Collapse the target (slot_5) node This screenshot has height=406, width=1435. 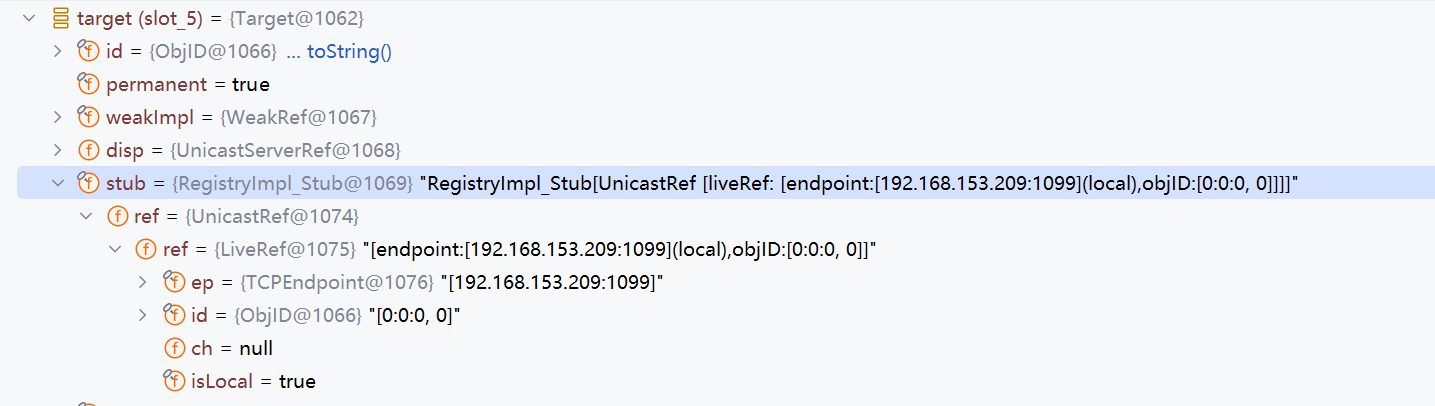click(29, 18)
